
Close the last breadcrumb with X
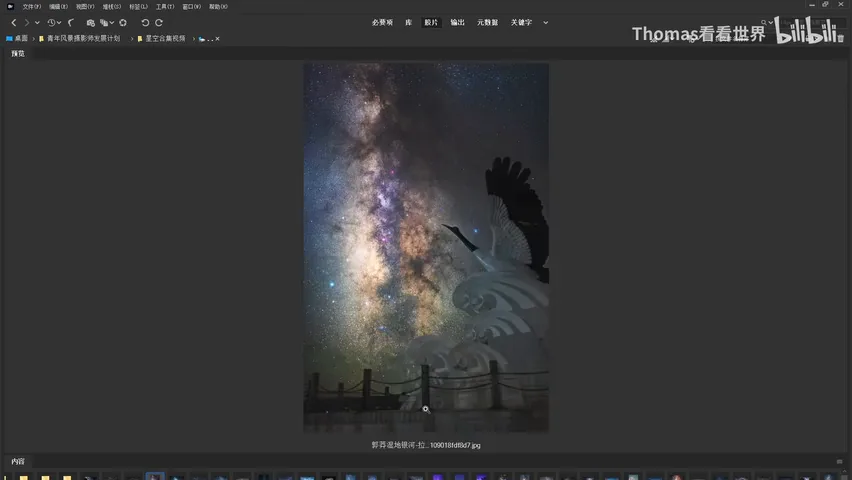coord(217,39)
